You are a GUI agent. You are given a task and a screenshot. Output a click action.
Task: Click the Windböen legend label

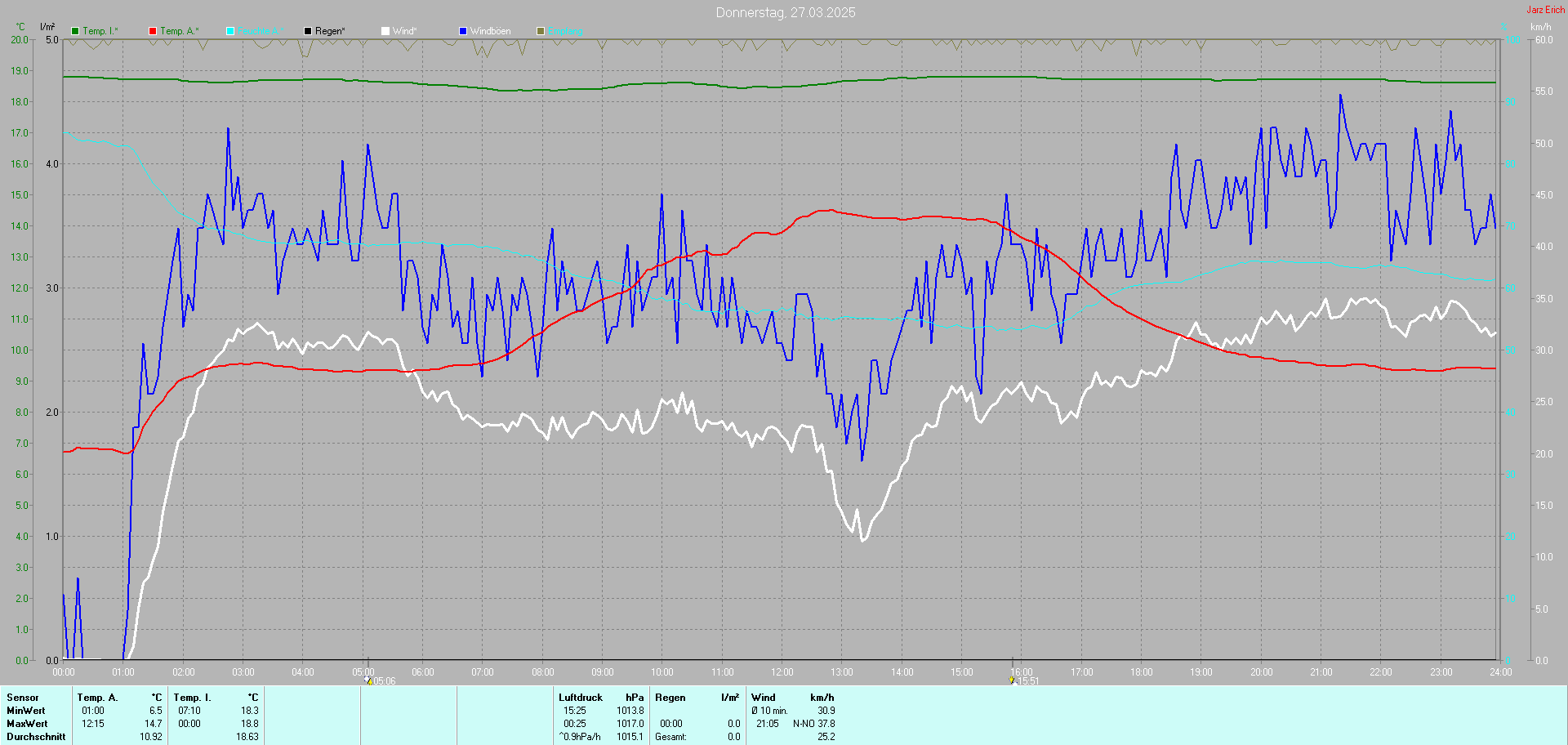click(x=490, y=31)
